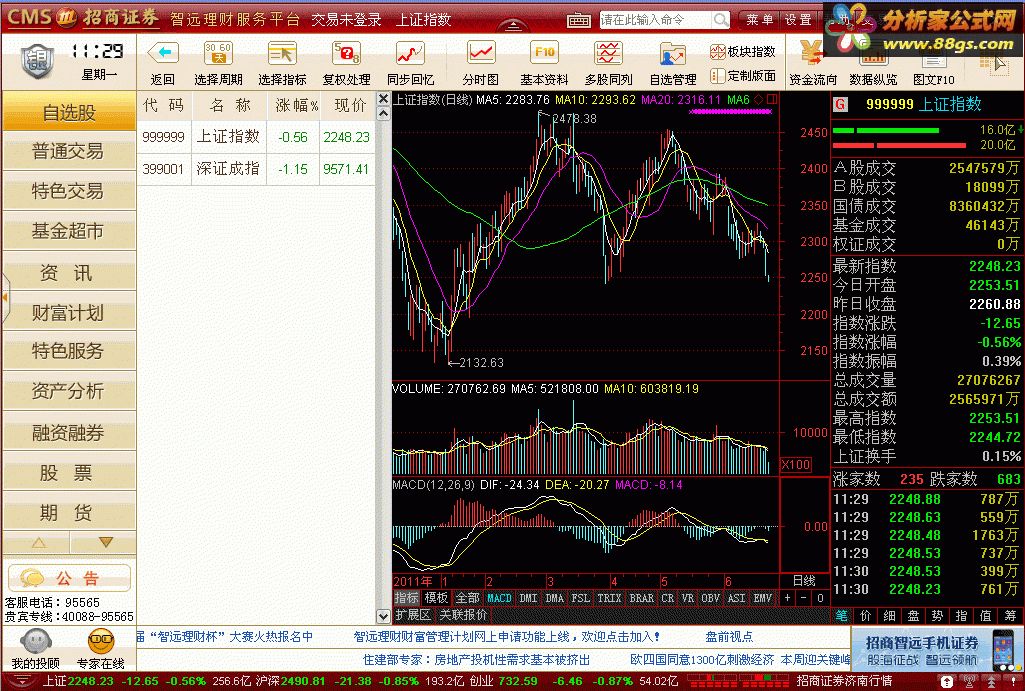Select the 全部 tab below chart
The height and width of the screenshot is (691, 1025).
(x=467, y=598)
